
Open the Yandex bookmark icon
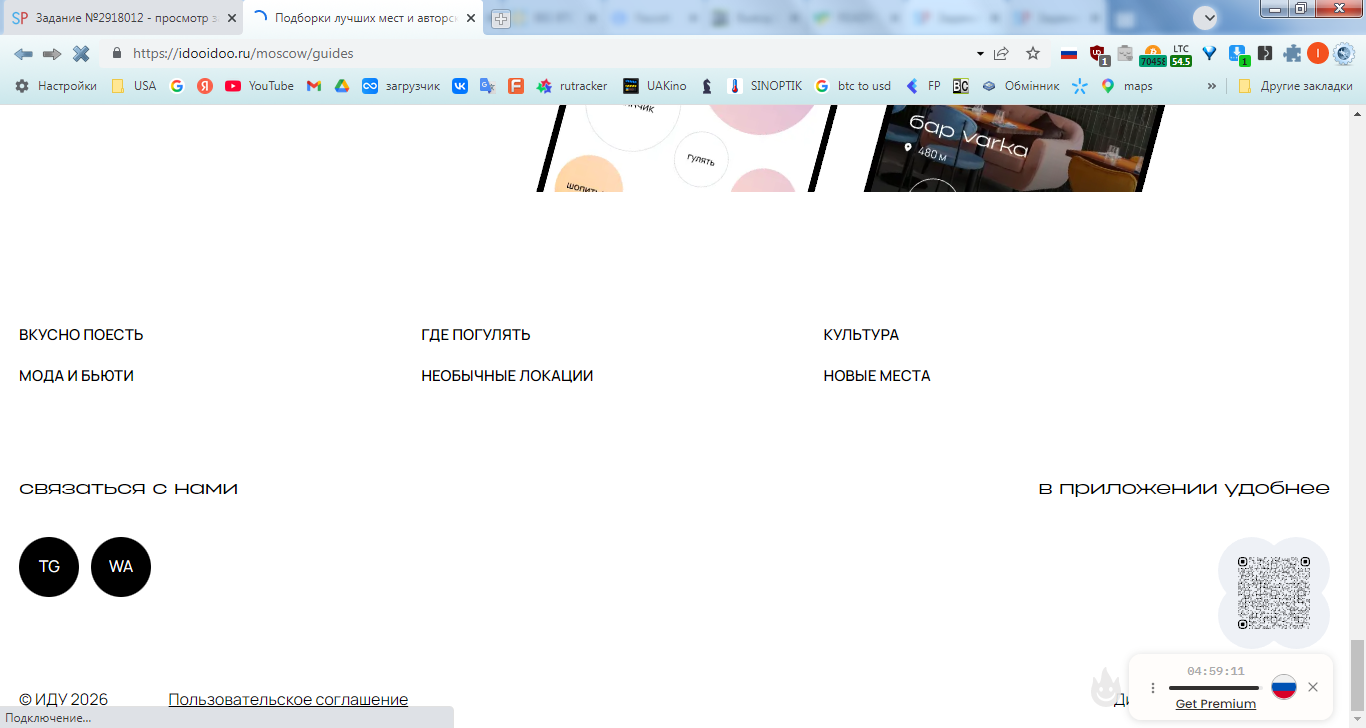tap(205, 86)
